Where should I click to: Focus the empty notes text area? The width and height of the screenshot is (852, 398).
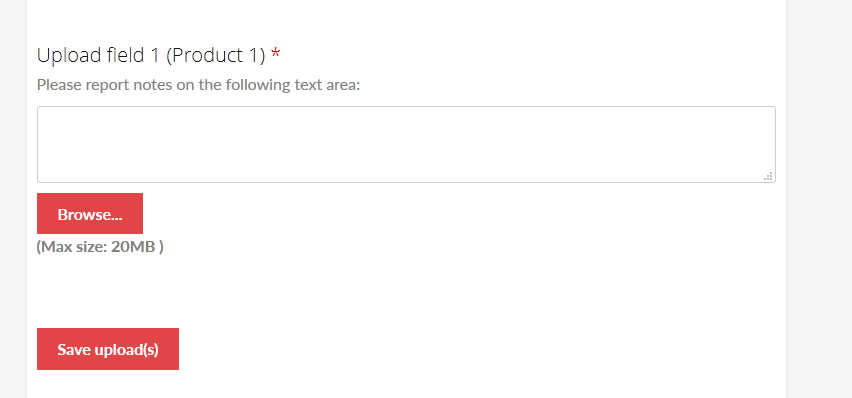click(406, 145)
